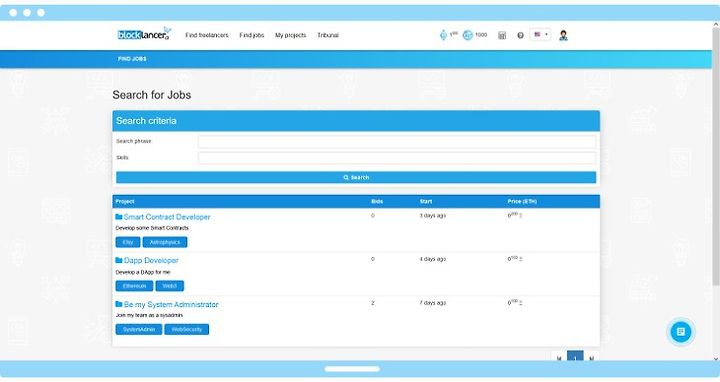Filter by the WebSecurity skill tag

coord(186,329)
